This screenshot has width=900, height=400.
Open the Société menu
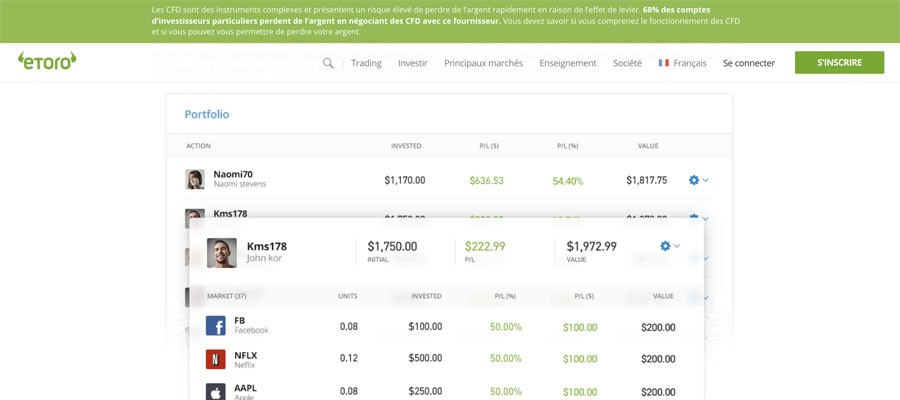point(627,63)
